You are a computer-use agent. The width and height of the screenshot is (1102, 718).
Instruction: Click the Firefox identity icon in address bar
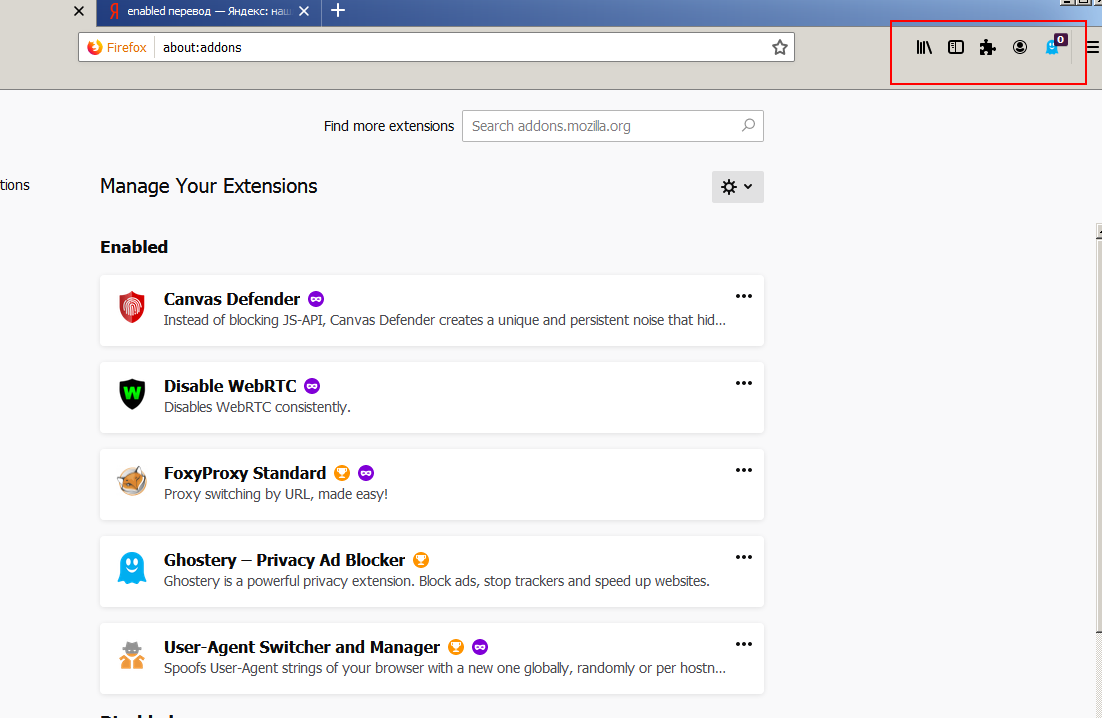95,47
